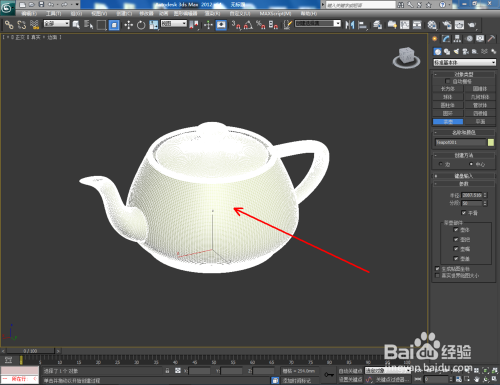This screenshot has height=385, width=500.
Task: Open the Material Editor icon
Action: coord(432,25)
